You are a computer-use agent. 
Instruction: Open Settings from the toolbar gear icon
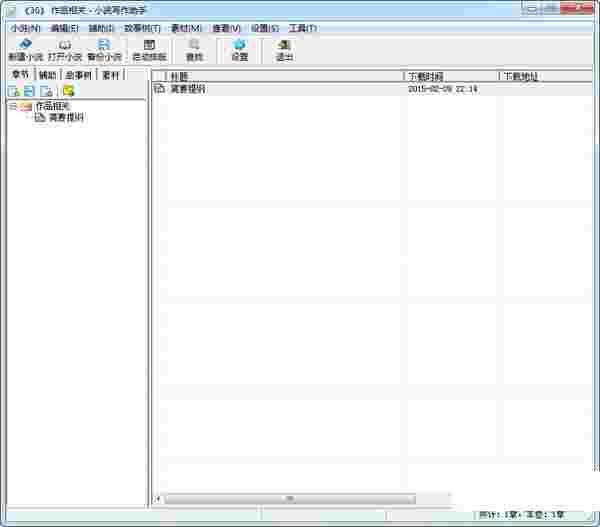(240, 44)
